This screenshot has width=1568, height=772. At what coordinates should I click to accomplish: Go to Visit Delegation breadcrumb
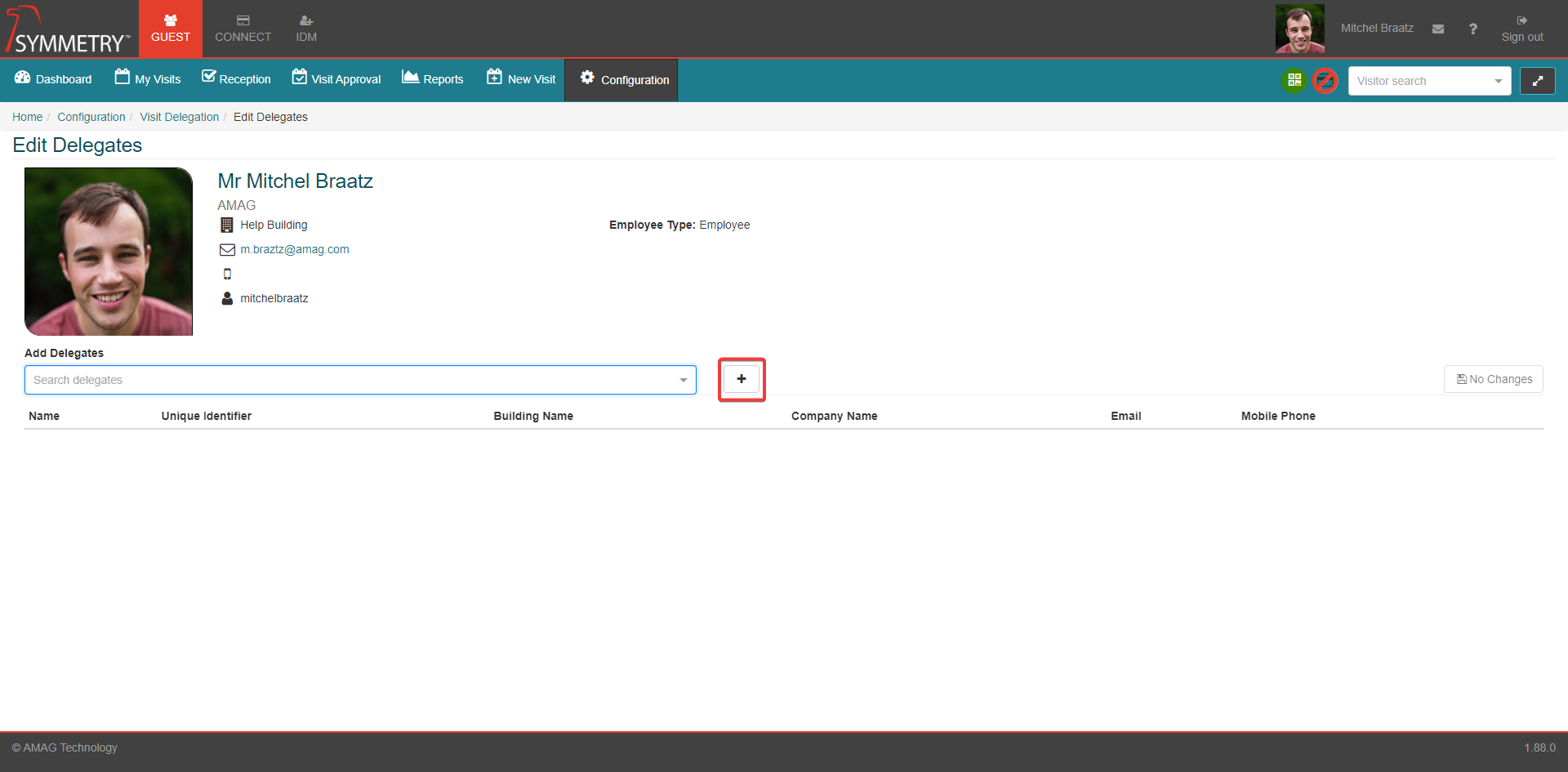(180, 117)
